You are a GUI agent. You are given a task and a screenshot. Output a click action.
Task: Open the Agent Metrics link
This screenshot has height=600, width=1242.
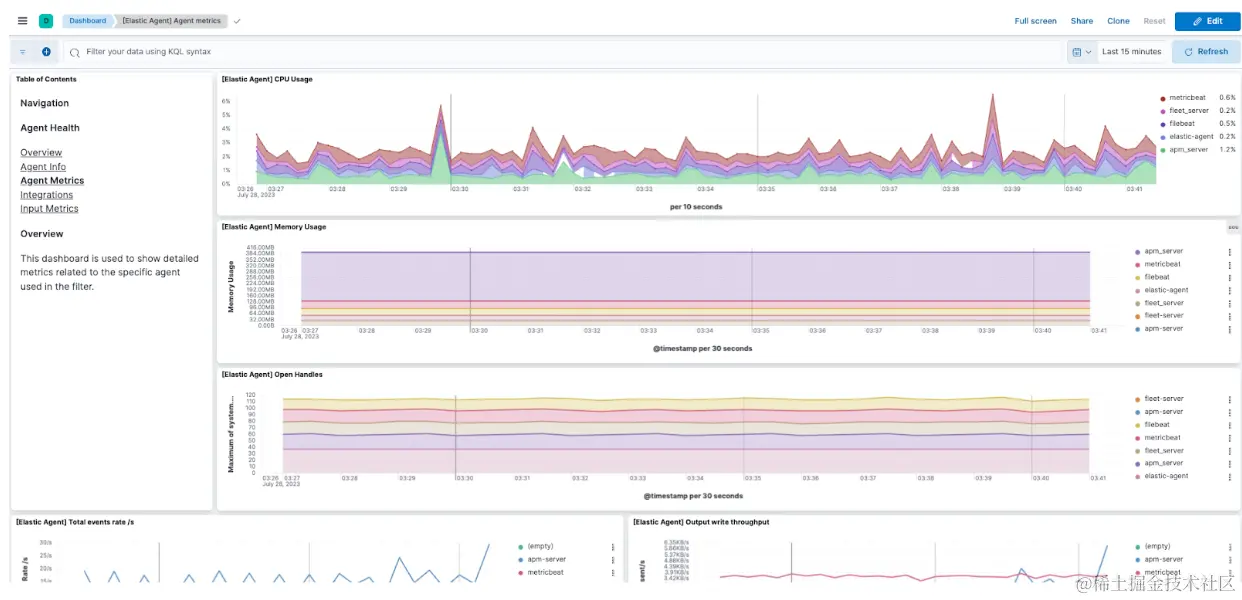pos(52,181)
